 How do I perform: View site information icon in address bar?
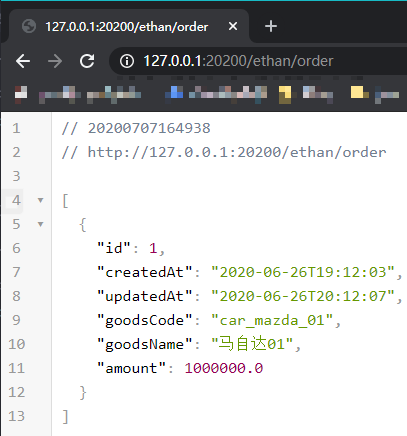127,61
